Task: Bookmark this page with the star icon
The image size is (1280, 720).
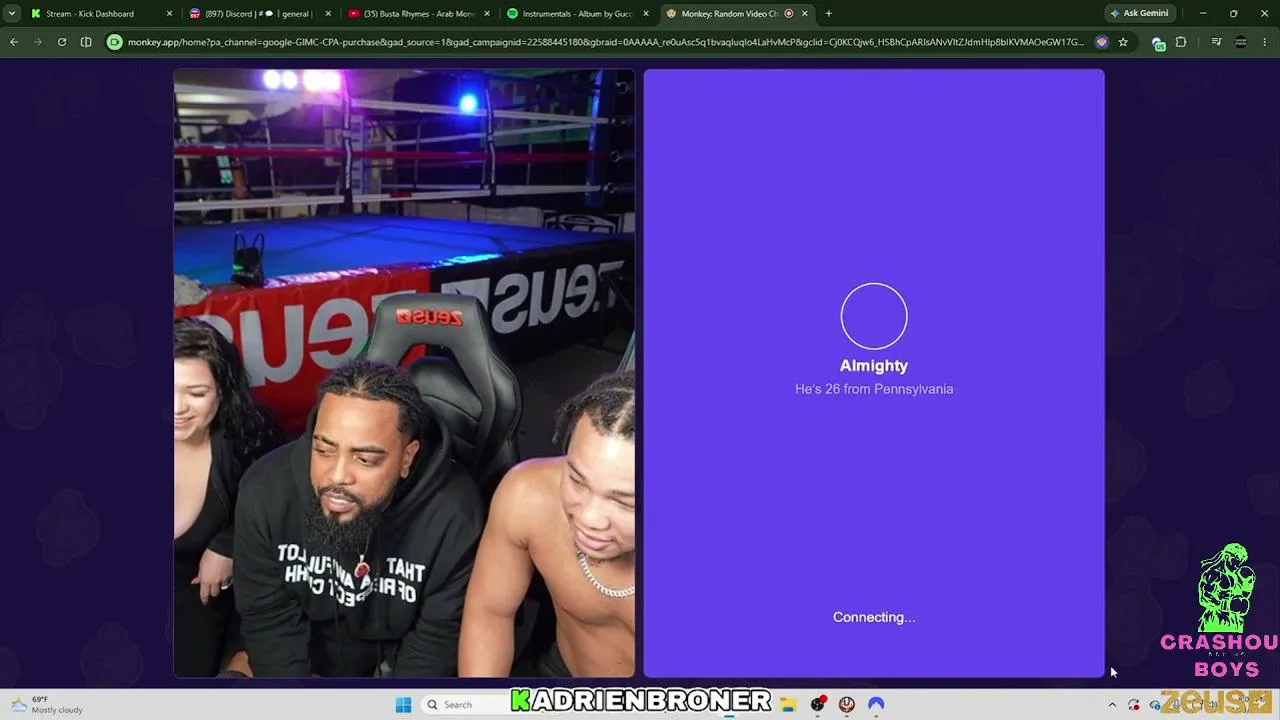Action: [x=1123, y=42]
